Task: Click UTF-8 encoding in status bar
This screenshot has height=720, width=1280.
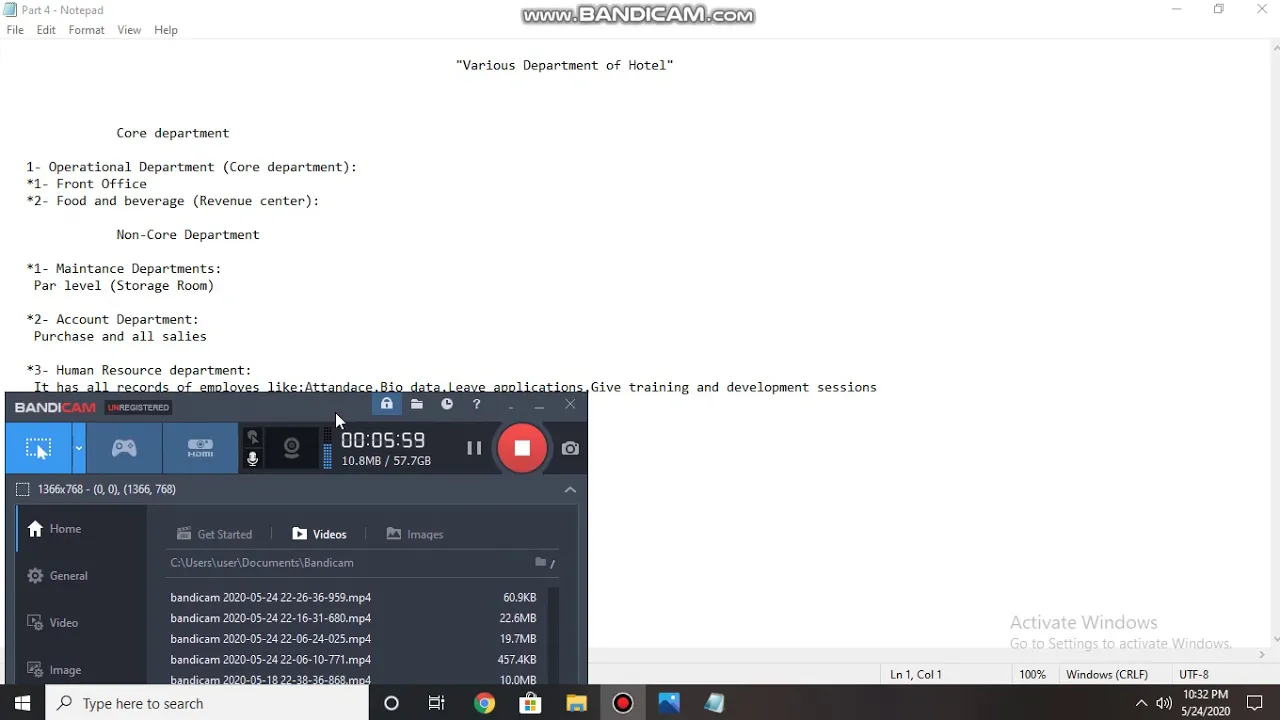Action: pyautogui.click(x=1194, y=675)
